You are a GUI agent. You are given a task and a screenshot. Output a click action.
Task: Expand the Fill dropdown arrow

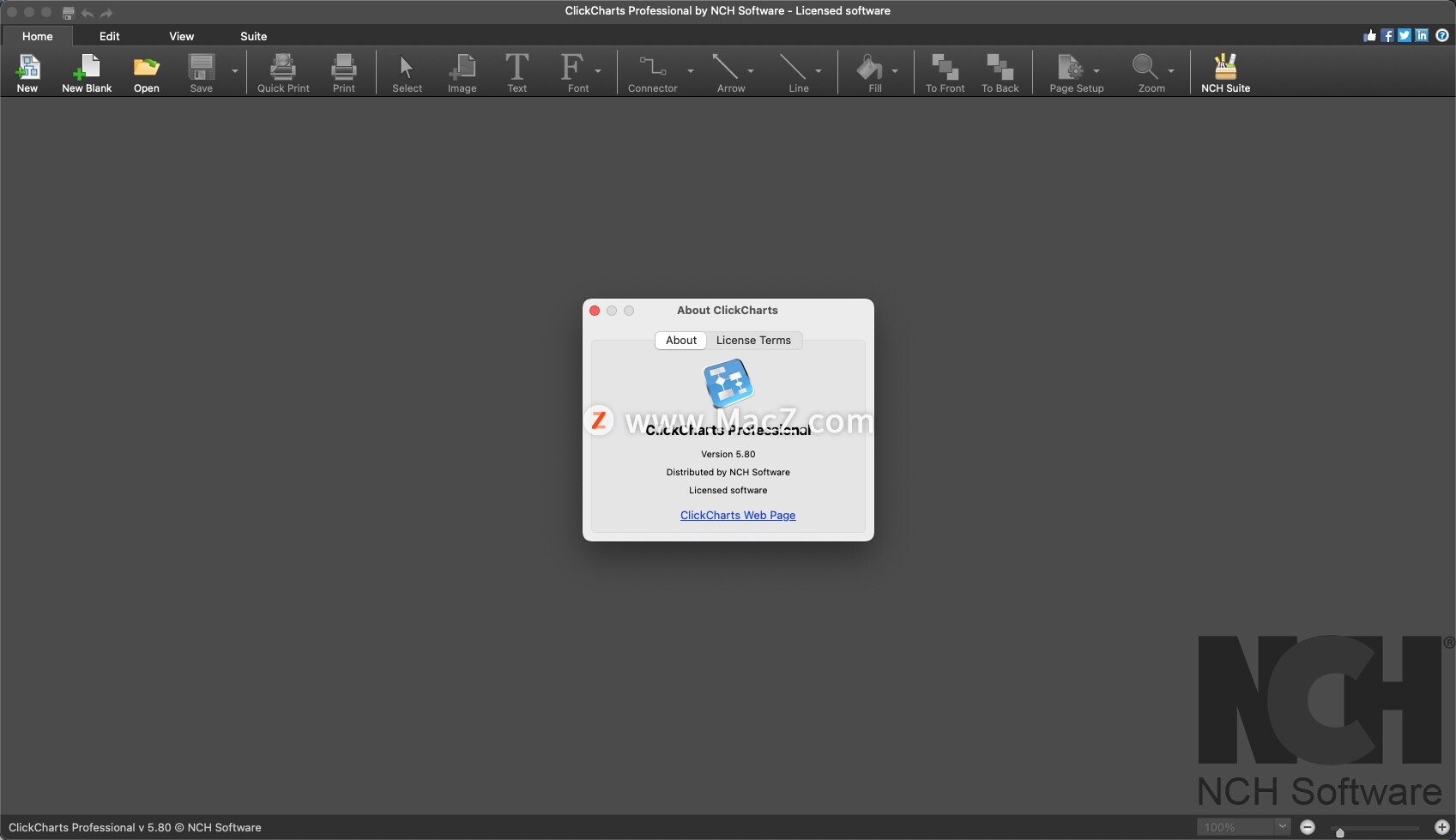coord(895,71)
